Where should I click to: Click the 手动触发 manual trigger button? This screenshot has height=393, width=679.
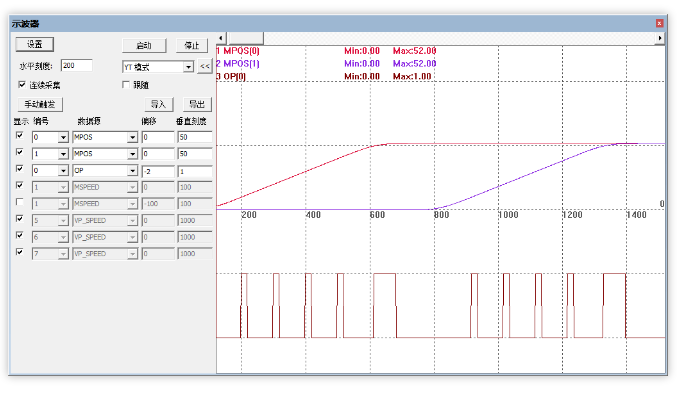point(40,104)
